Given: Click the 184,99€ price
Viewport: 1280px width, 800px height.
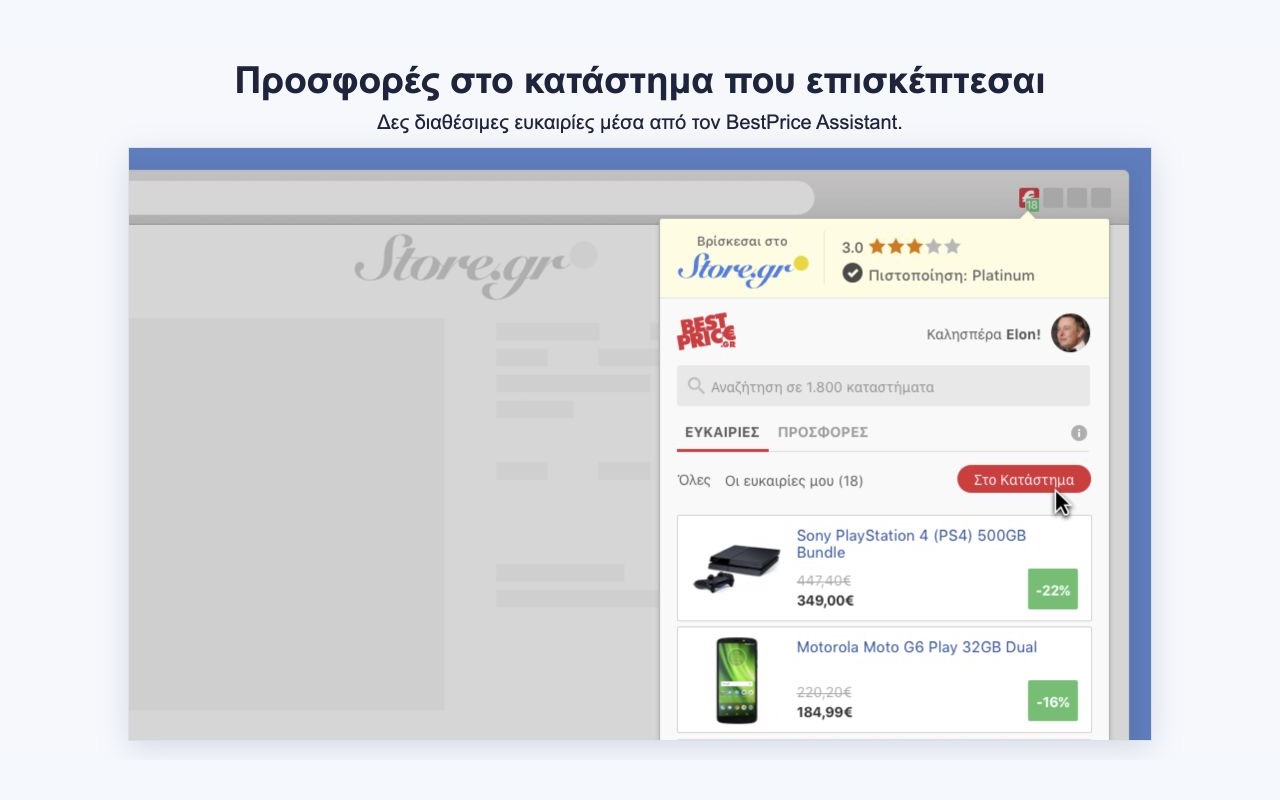Looking at the screenshot, I should pyautogui.click(x=824, y=712).
